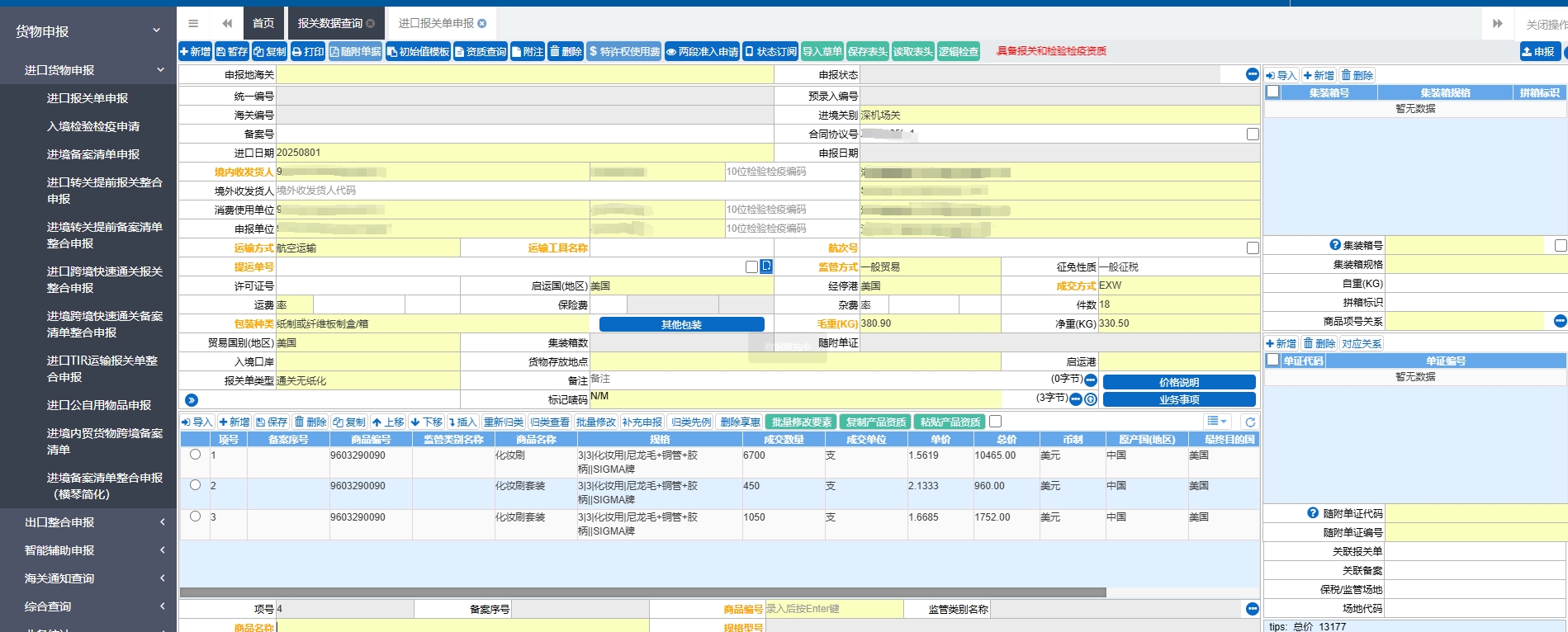Click 上移 to move the goods row up
This screenshot has width=1568, height=632.
[387, 422]
